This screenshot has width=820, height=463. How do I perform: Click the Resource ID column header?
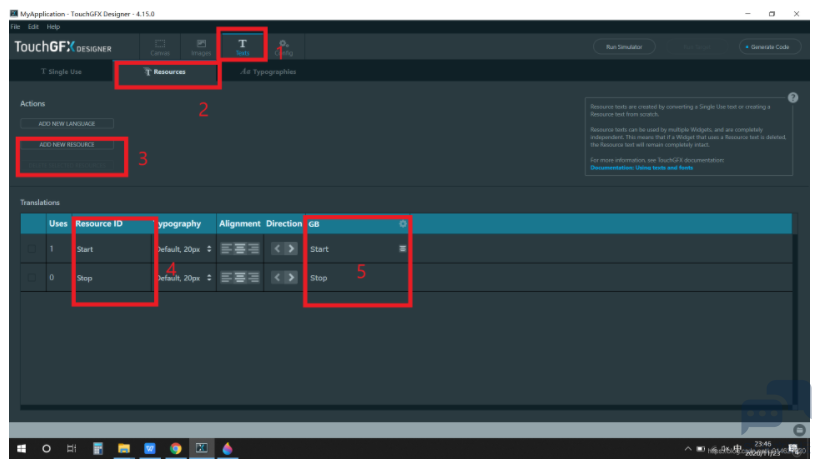(99, 223)
